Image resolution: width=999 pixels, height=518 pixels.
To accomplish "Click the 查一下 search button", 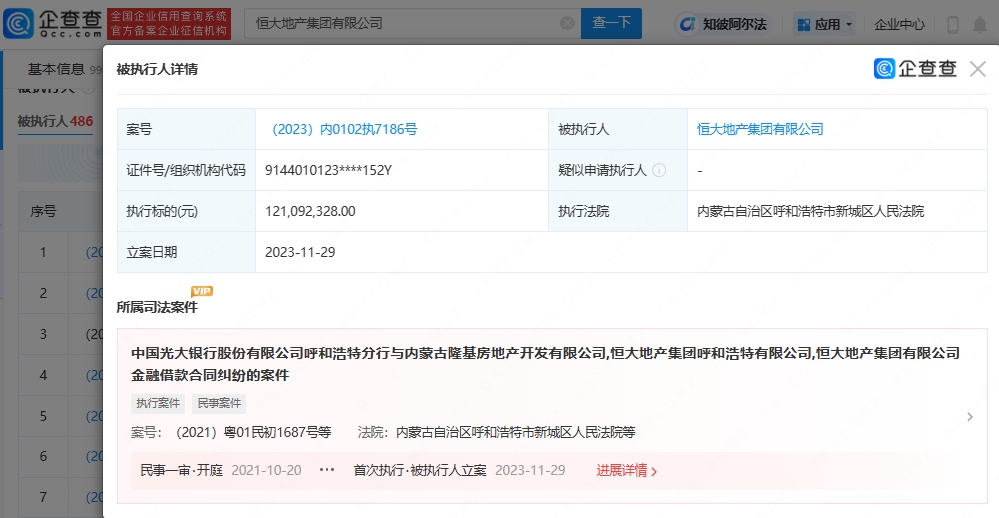I will point(611,23).
